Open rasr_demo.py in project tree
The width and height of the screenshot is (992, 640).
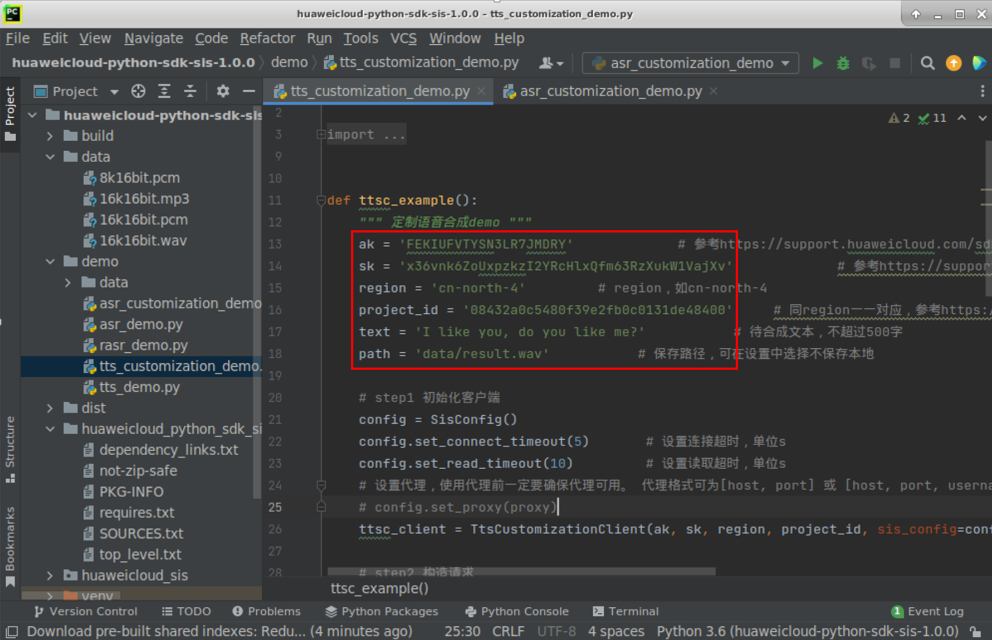point(143,345)
